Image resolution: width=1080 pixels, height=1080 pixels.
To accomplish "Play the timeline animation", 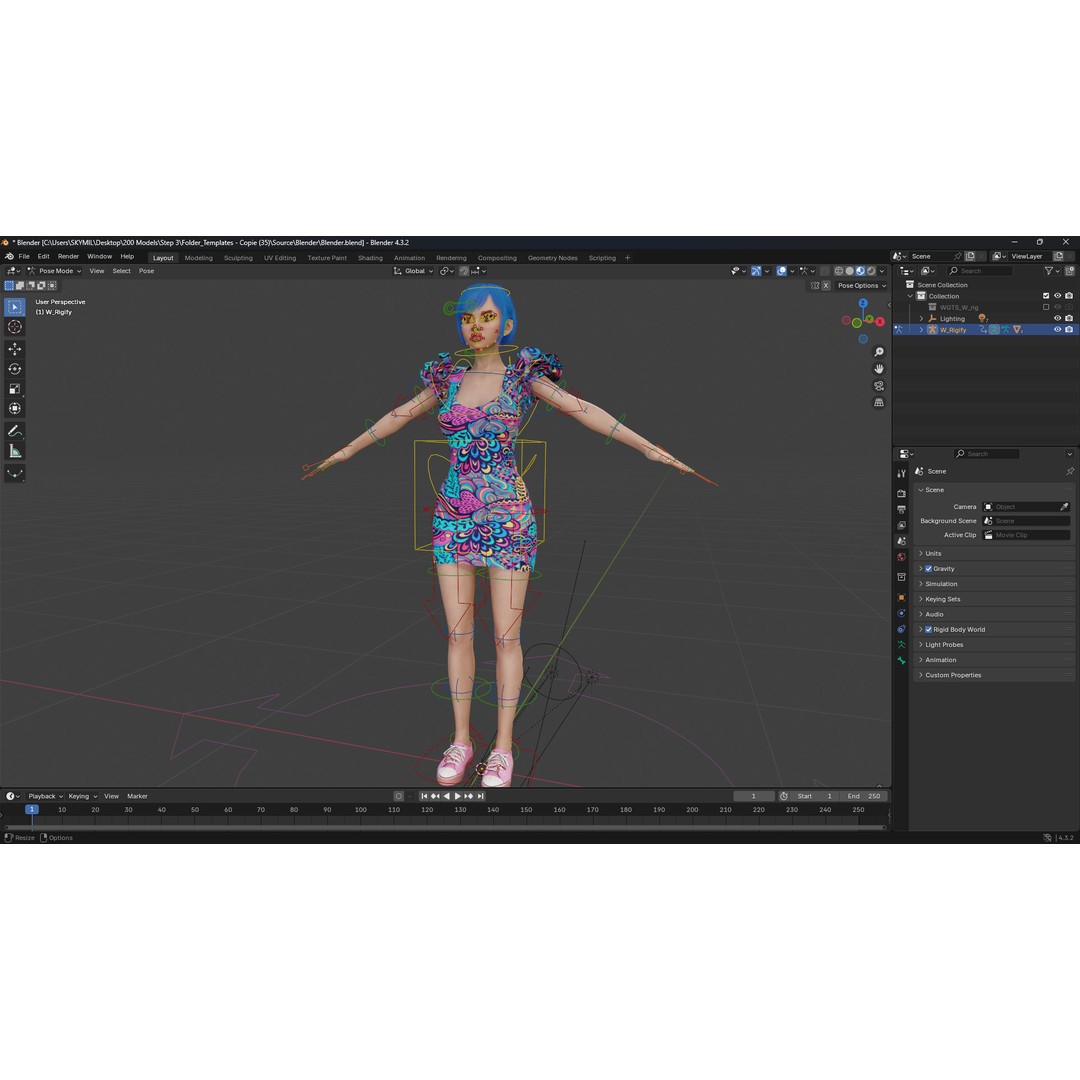I will pos(457,796).
